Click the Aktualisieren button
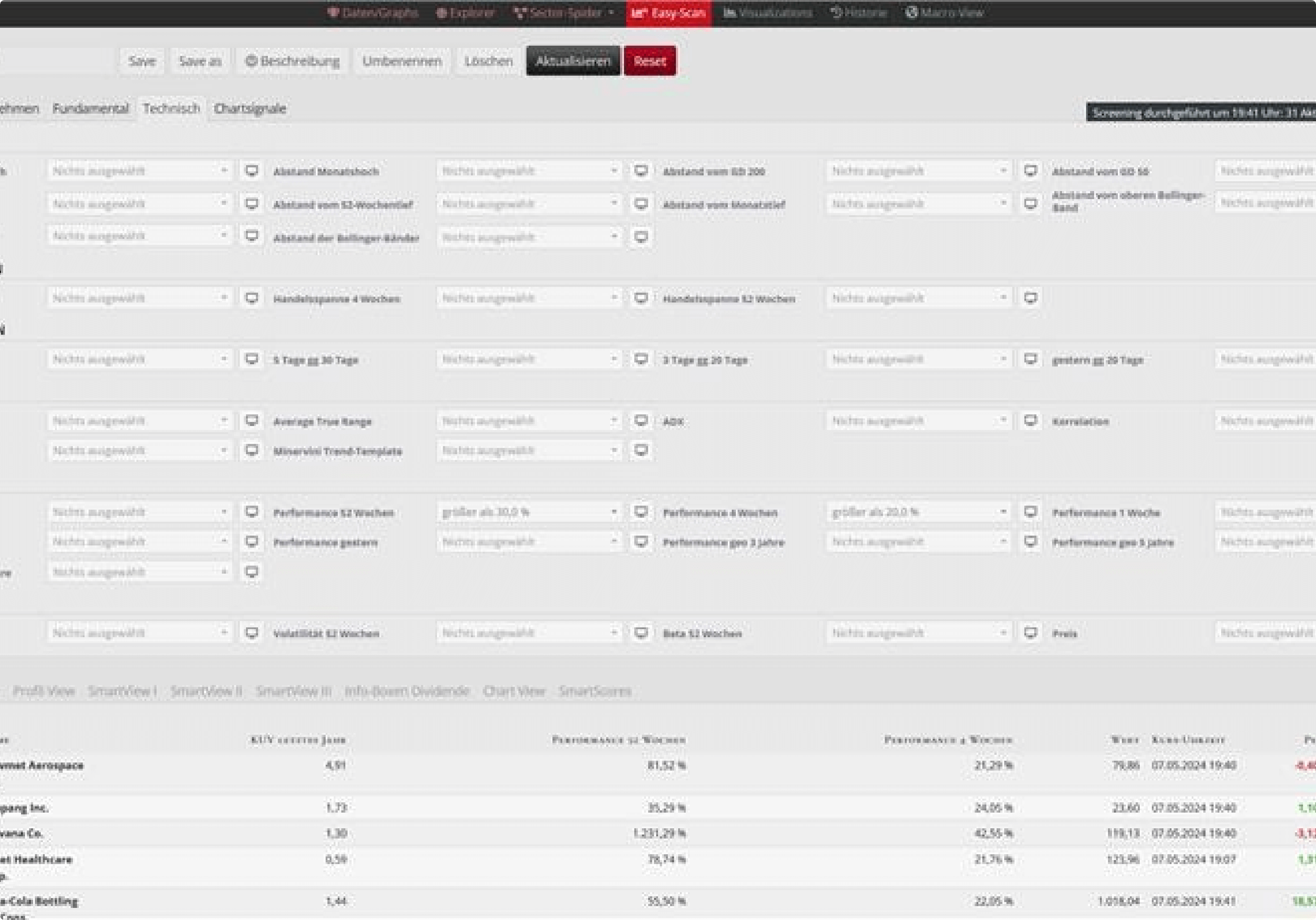The width and height of the screenshot is (1316, 920). coord(573,61)
